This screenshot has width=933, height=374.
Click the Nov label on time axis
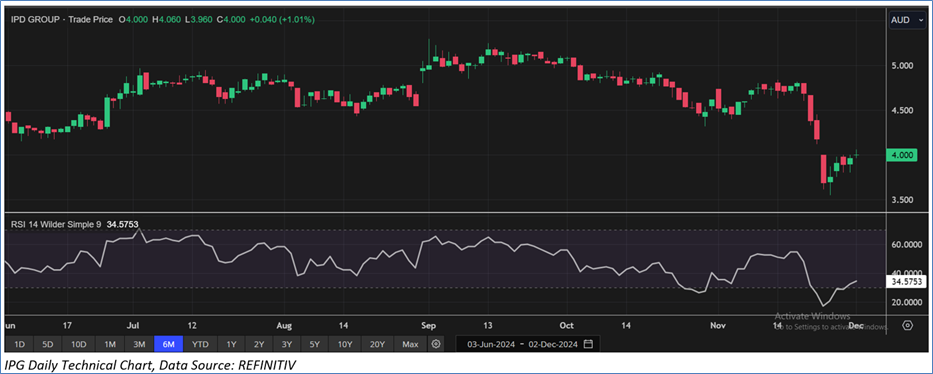click(718, 326)
